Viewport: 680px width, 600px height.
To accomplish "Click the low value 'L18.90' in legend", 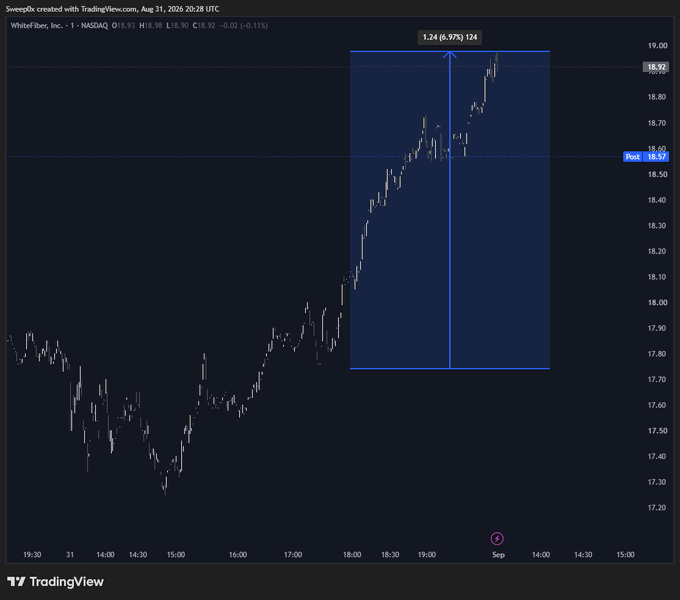I will tap(177, 26).
